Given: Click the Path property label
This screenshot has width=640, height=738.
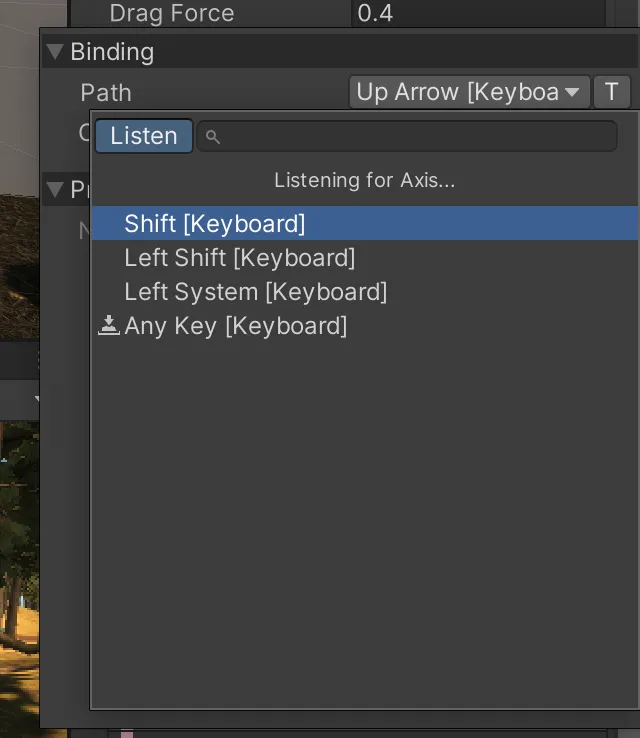Looking at the screenshot, I should click(x=106, y=92).
